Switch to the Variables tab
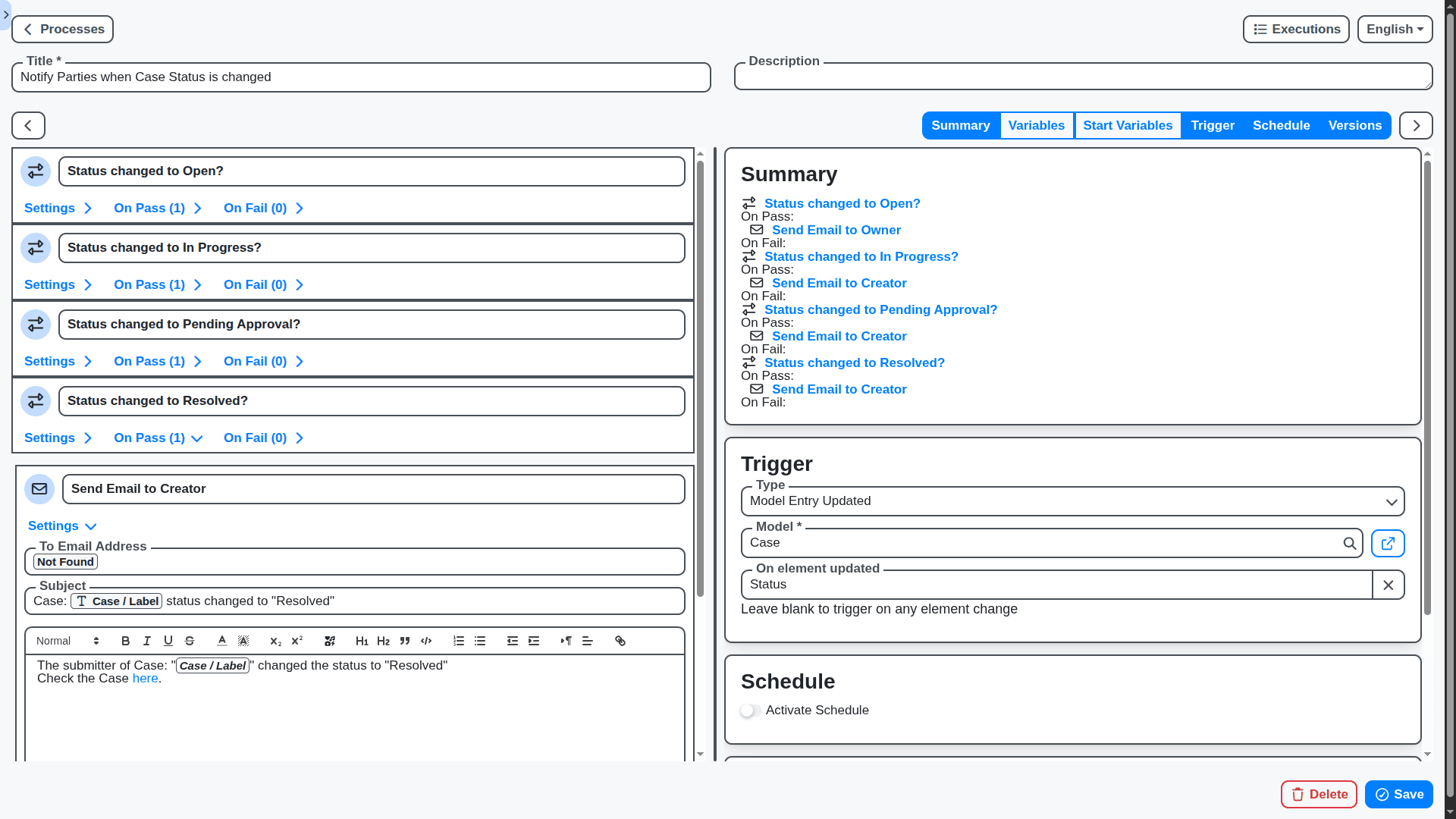1456x819 pixels. coord(1037,125)
